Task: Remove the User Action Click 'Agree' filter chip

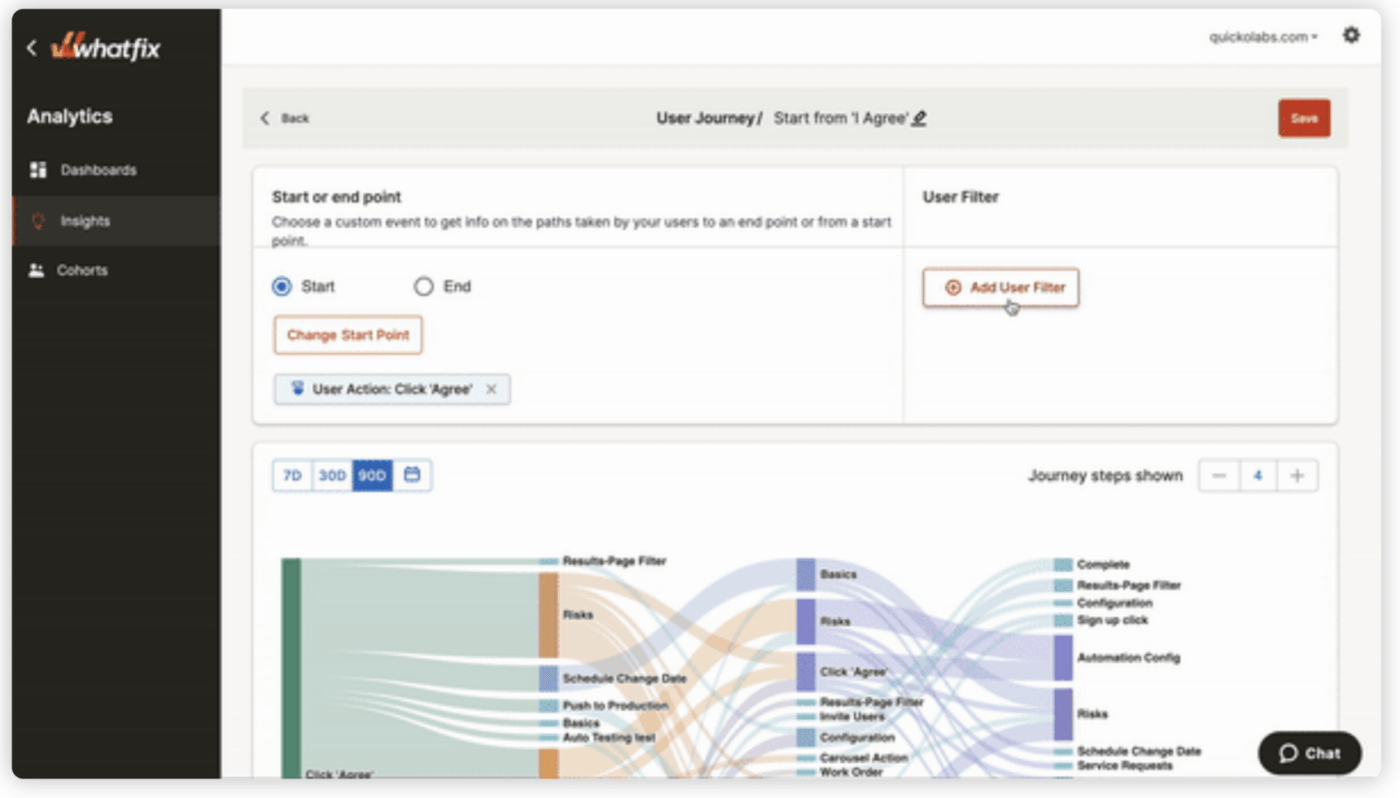Action: coord(490,388)
